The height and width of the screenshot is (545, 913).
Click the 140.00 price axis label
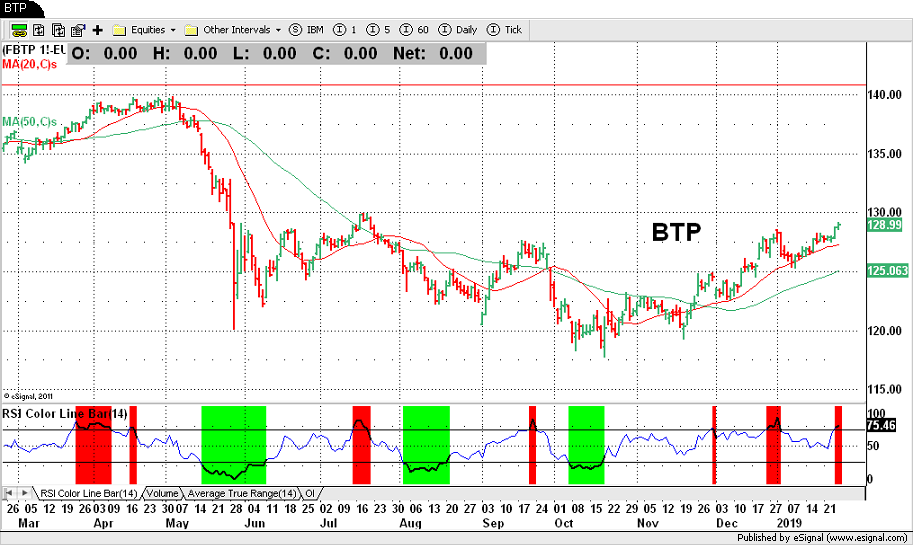pos(884,95)
